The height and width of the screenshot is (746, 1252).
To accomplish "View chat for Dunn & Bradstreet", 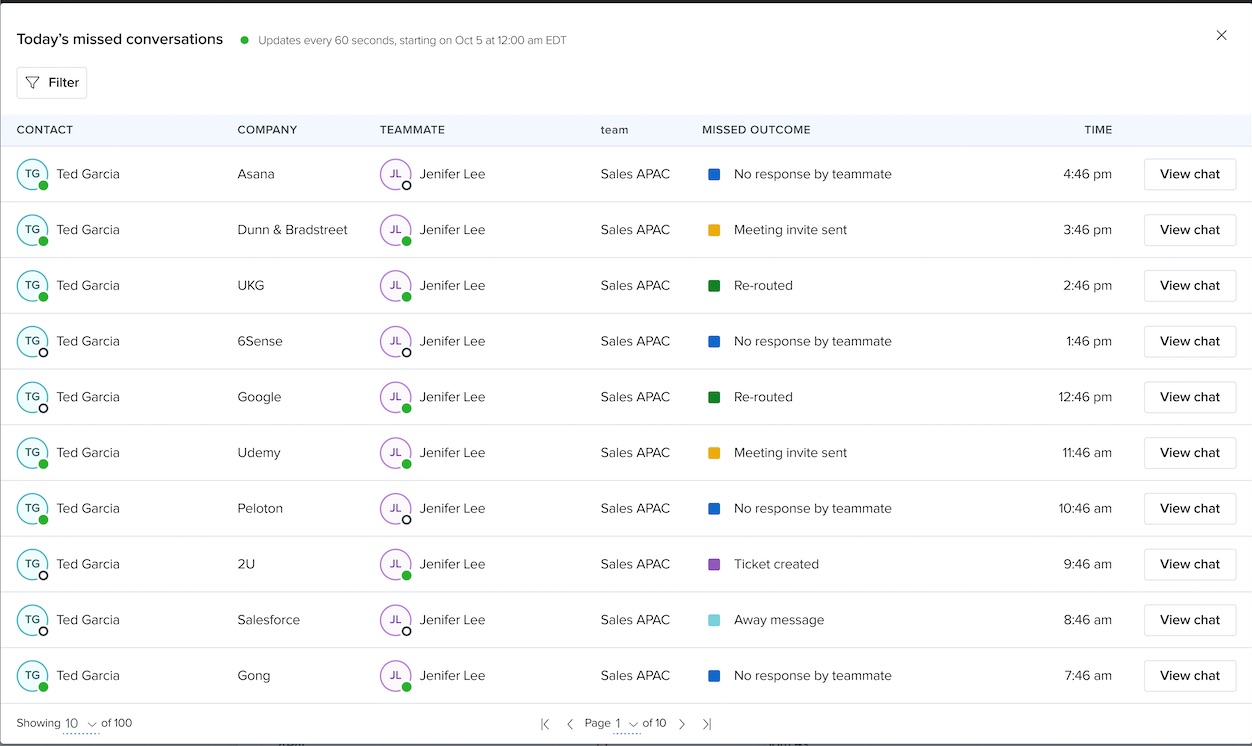I will (x=1190, y=230).
